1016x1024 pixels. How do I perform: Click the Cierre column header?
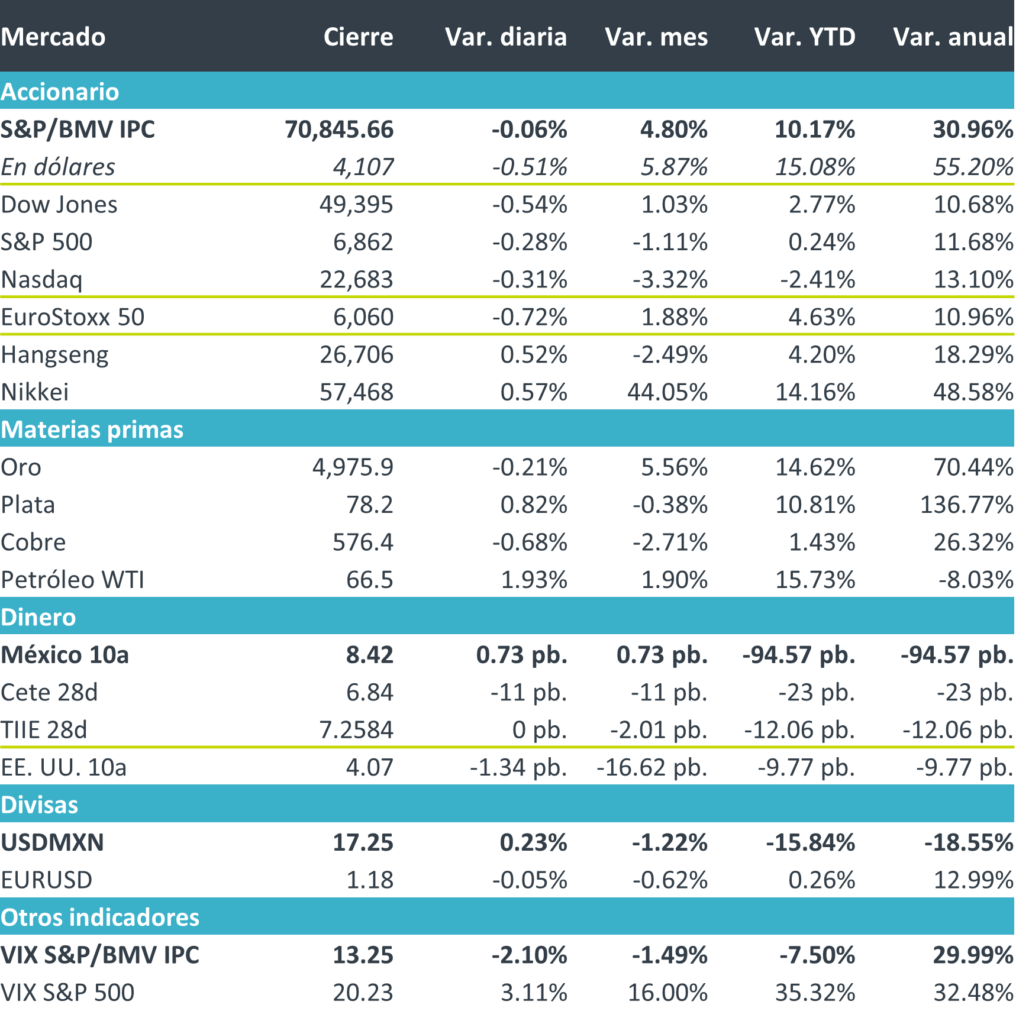pos(358,37)
